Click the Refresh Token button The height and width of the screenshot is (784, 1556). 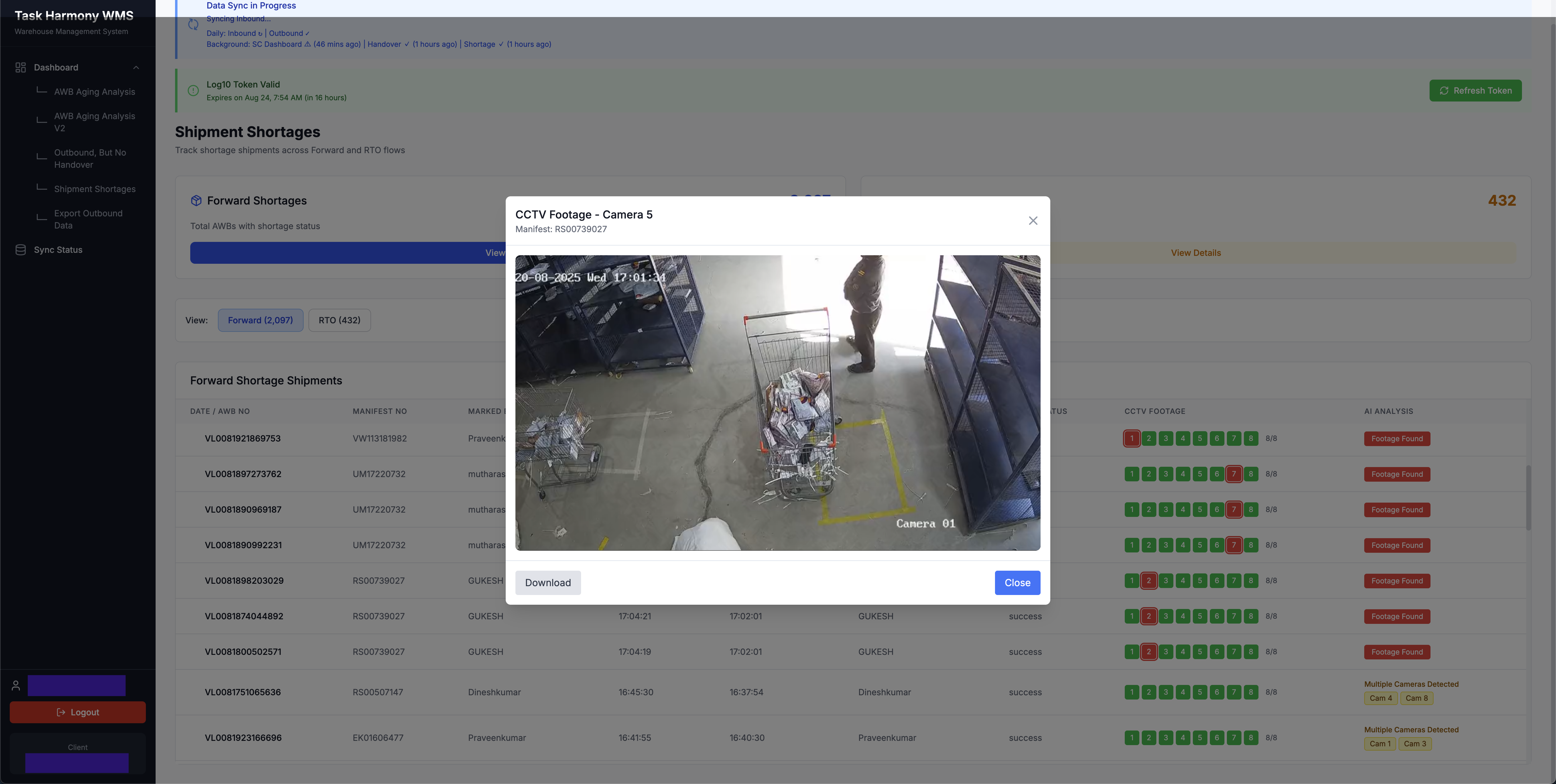(1475, 91)
